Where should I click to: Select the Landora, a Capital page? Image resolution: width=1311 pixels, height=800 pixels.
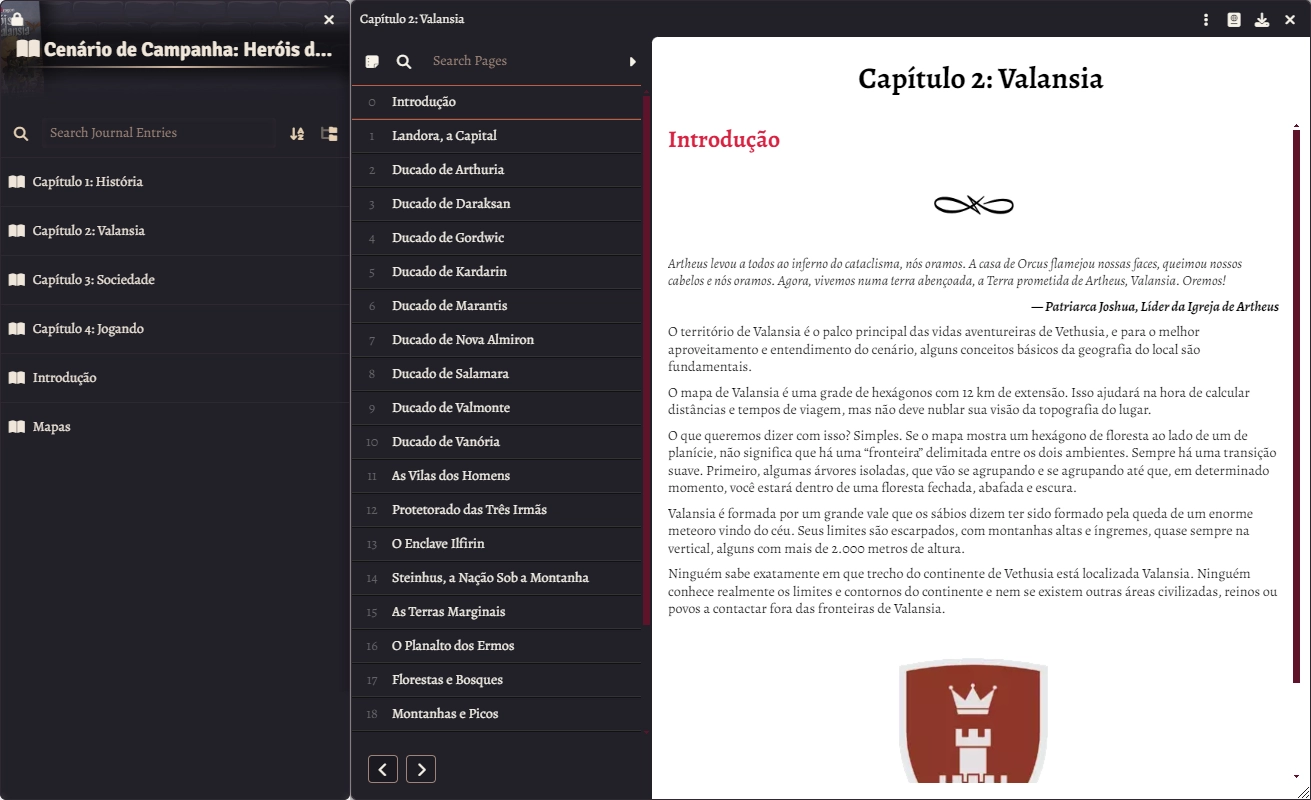(496, 136)
